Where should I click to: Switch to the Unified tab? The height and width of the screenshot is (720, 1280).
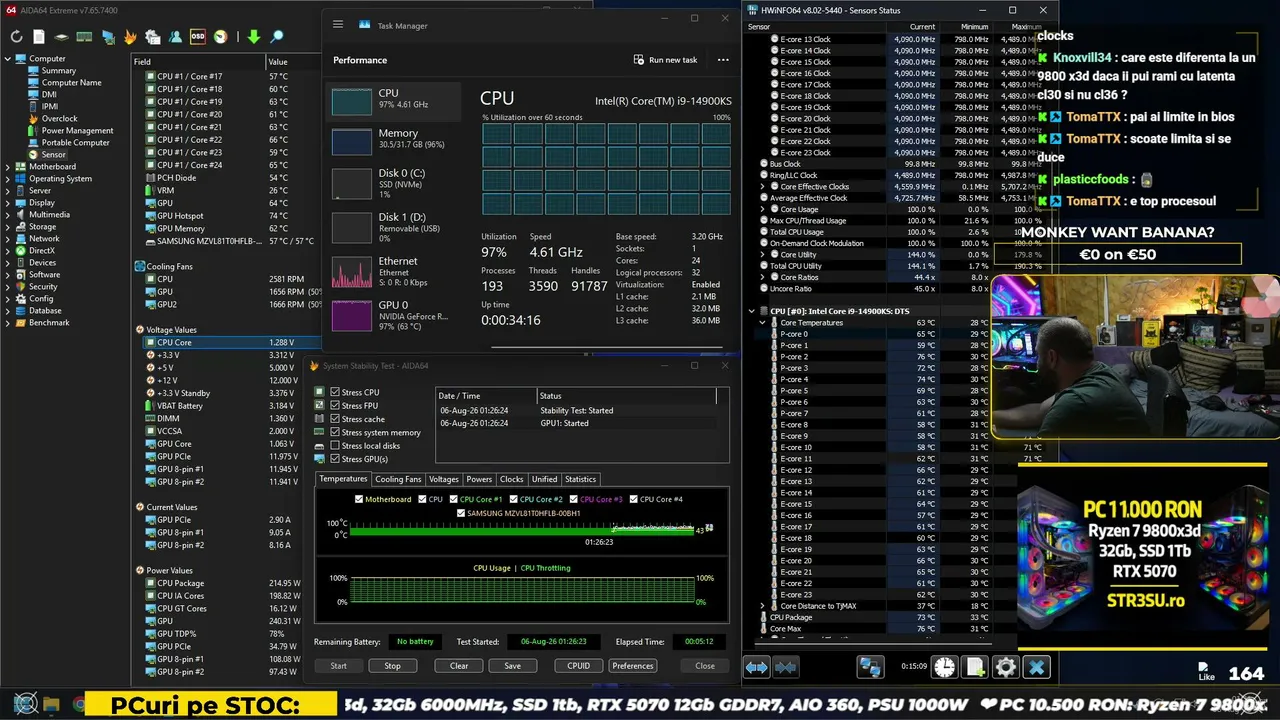click(x=544, y=479)
